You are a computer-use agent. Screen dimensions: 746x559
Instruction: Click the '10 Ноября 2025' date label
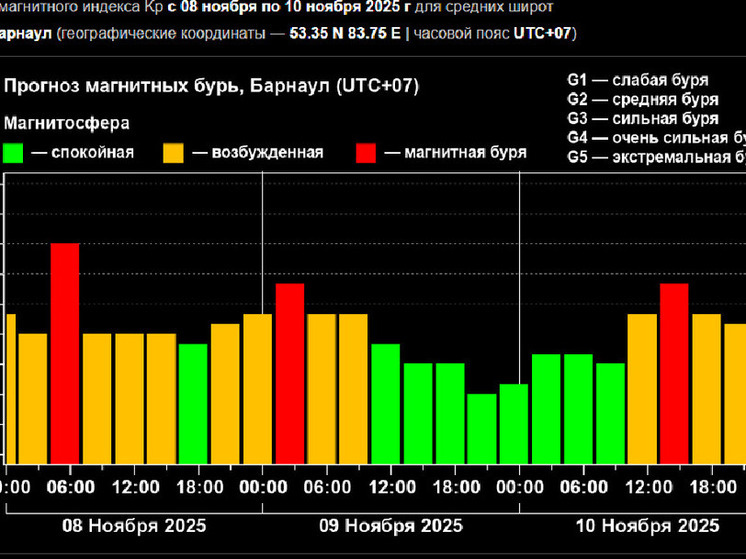[648, 526]
